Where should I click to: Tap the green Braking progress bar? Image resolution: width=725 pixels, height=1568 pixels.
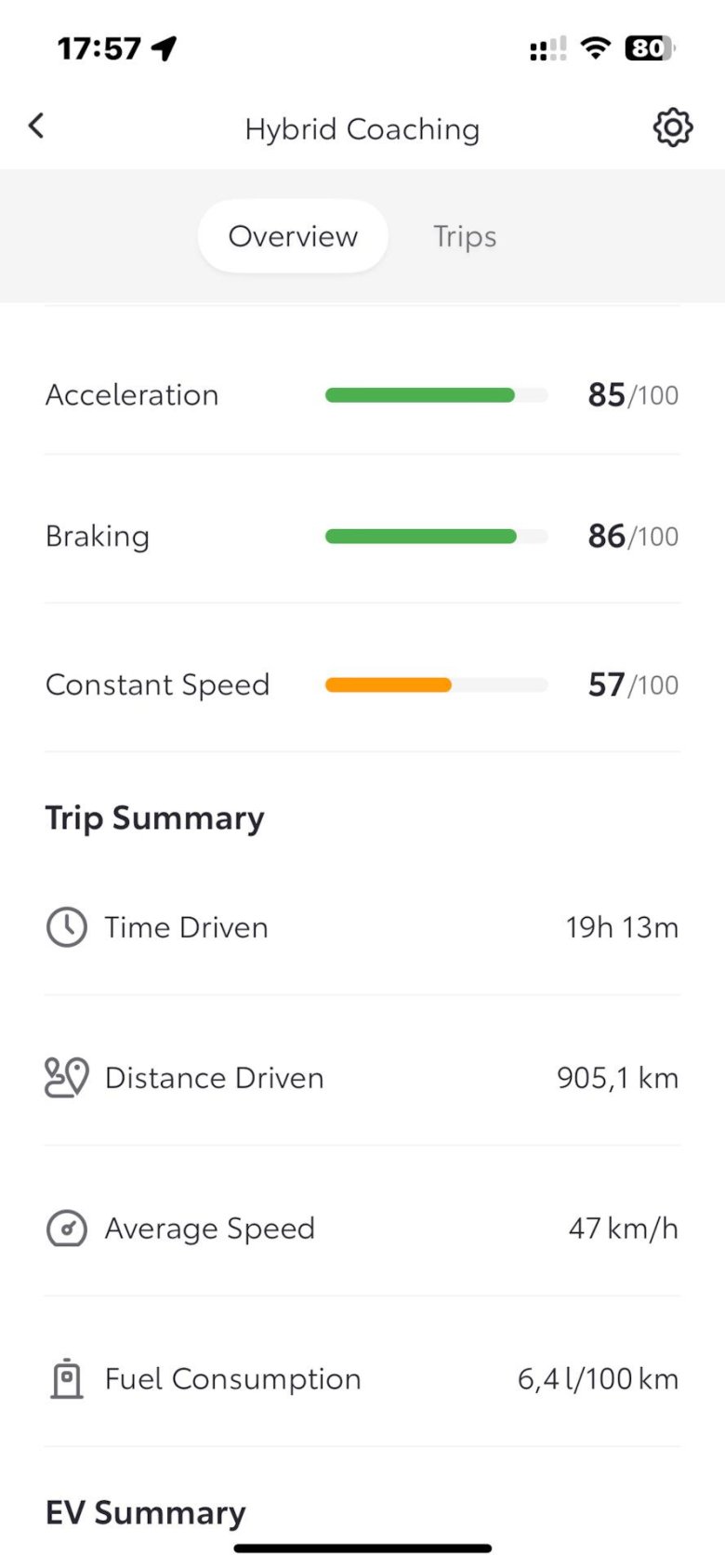[421, 537]
